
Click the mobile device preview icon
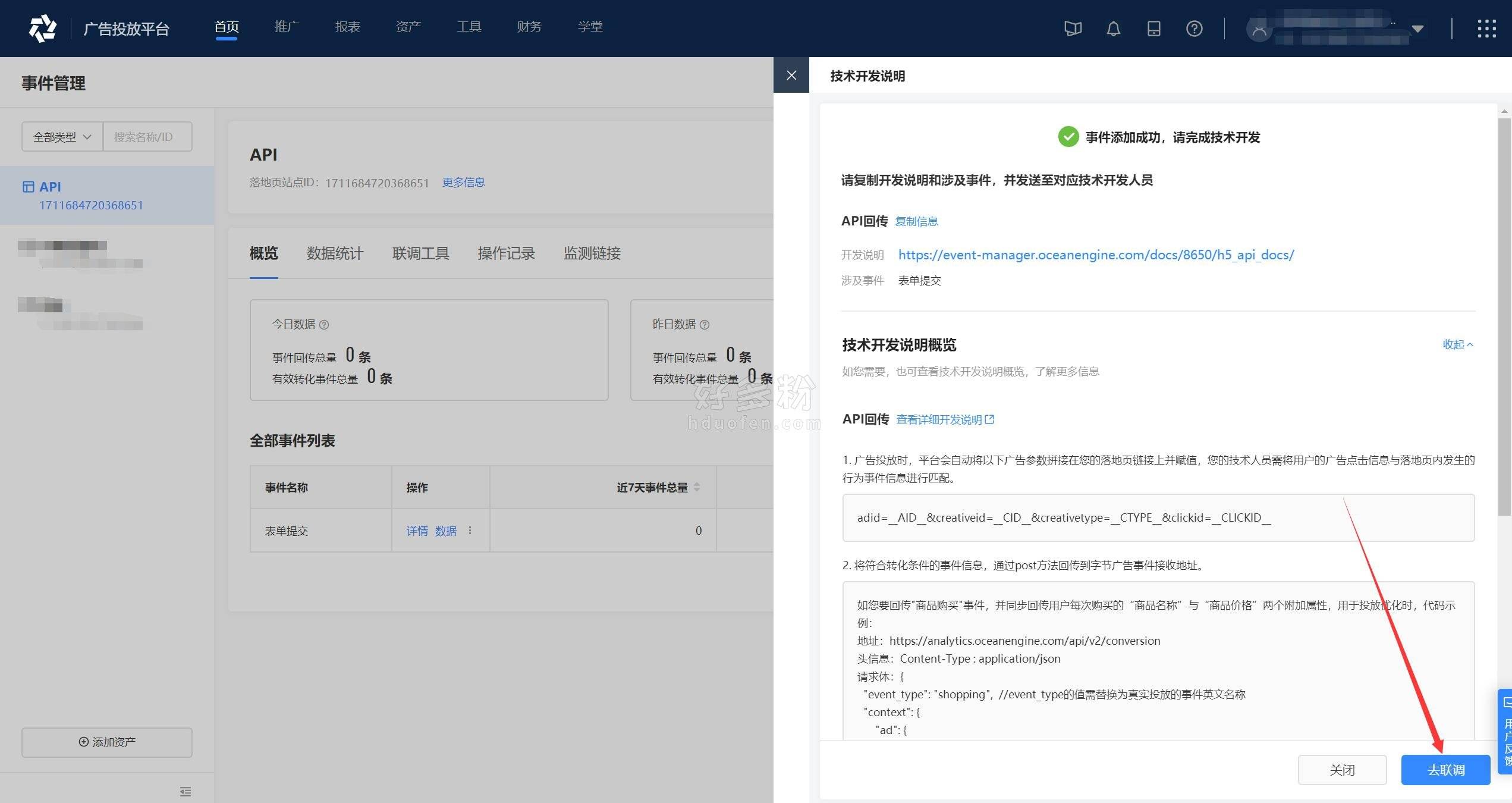(x=1153, y=28)
